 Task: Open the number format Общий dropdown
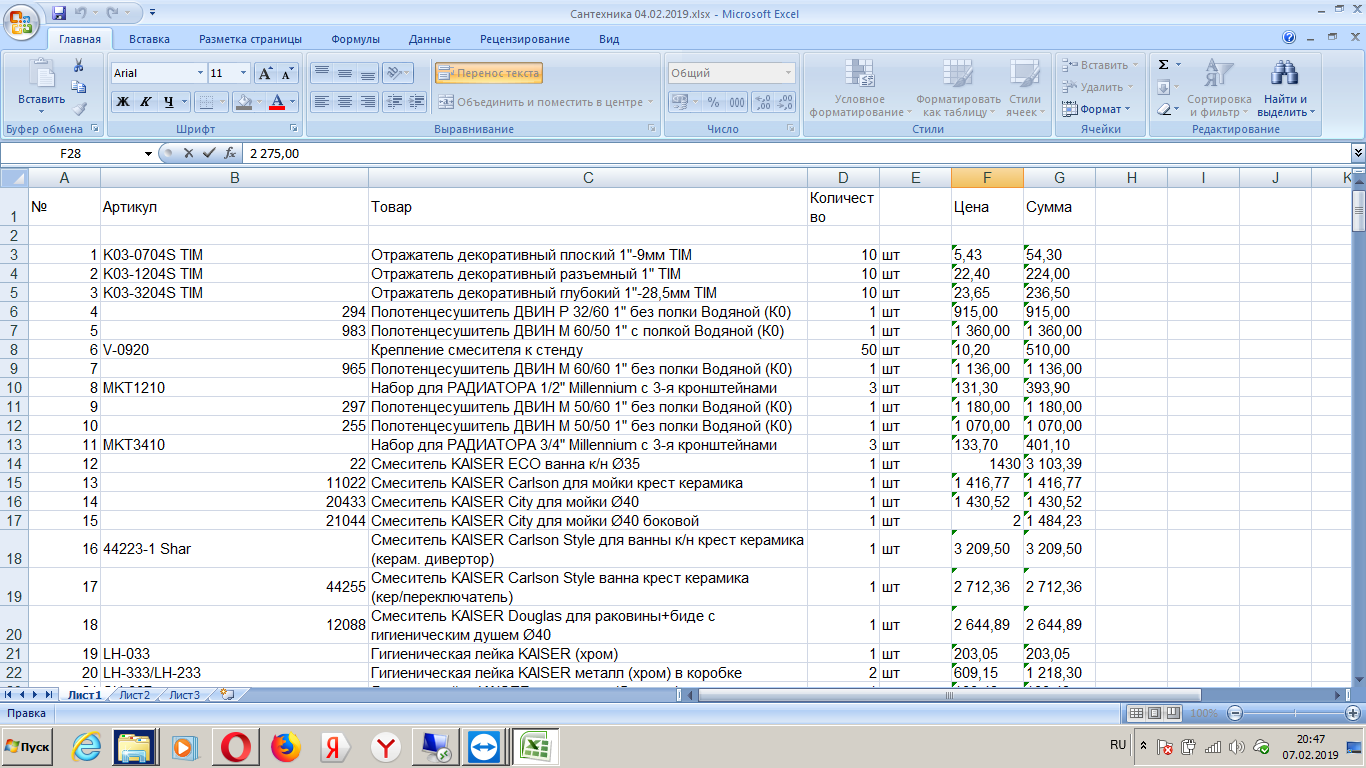(x=788, y=73)
